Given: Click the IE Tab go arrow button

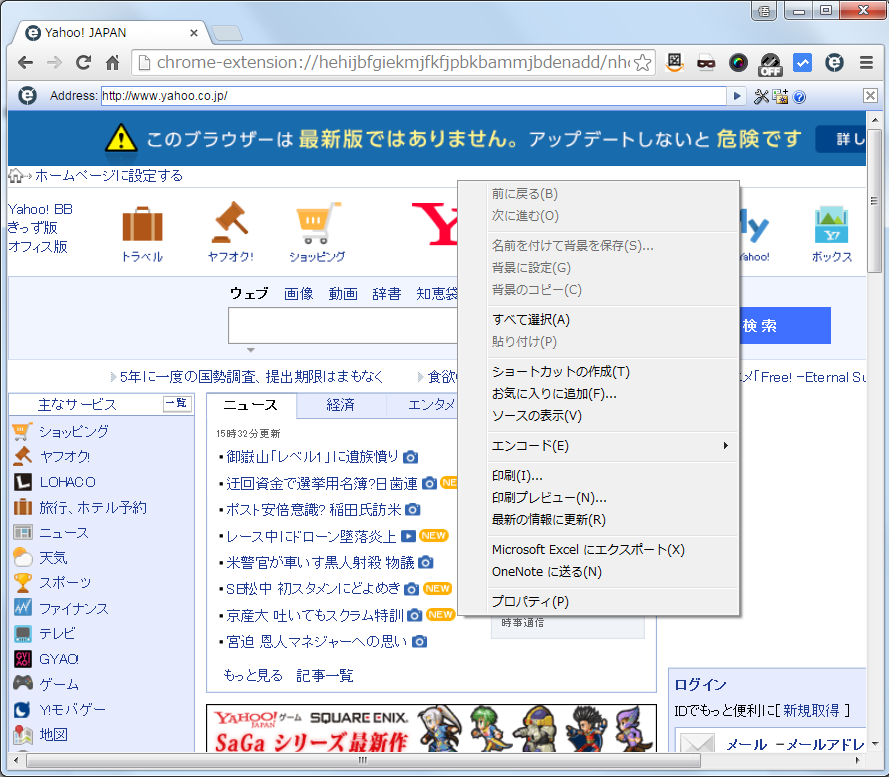Looking at the screenshot, I should pos(736,96).
